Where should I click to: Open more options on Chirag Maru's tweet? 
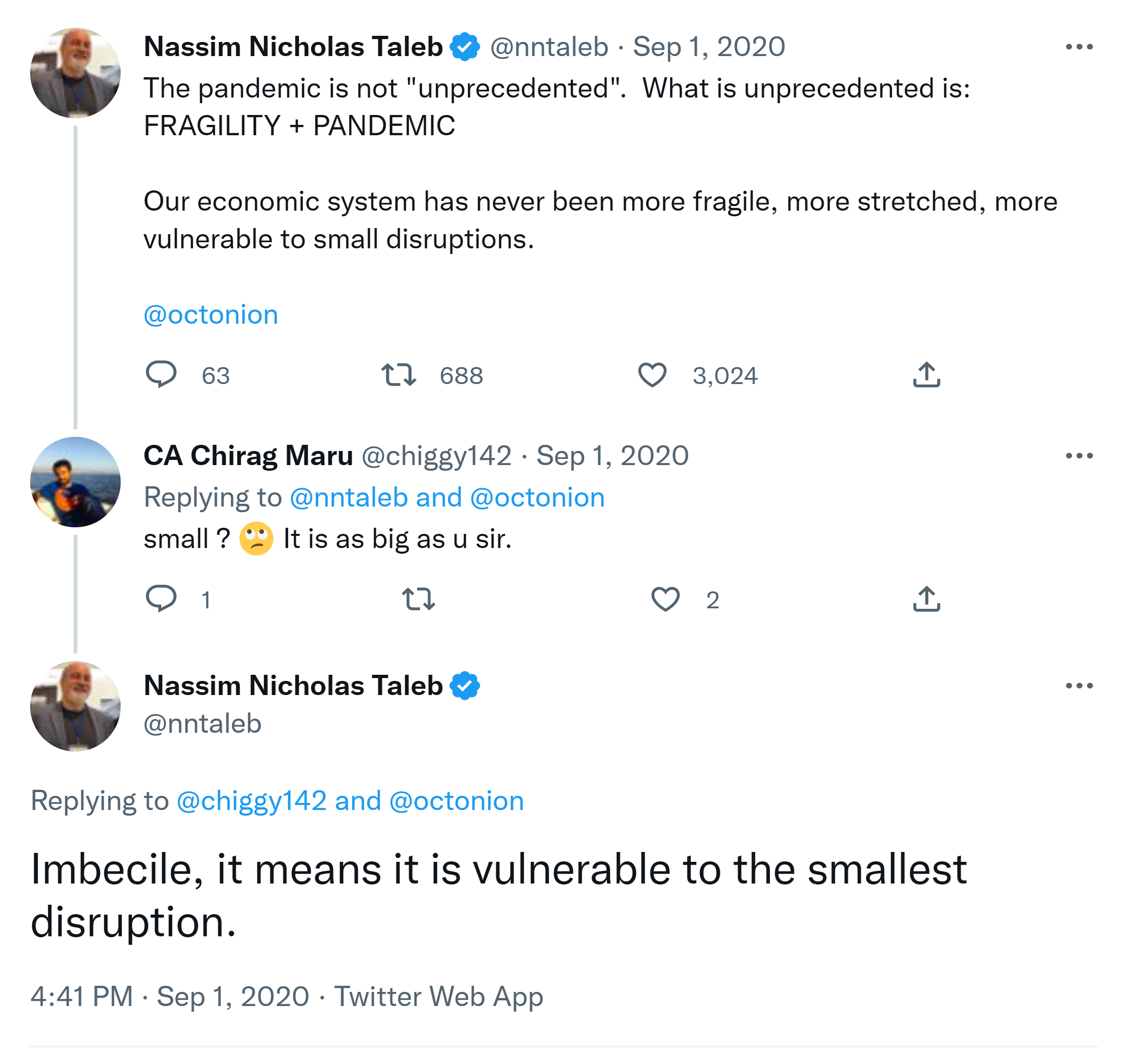(1079, 456)
